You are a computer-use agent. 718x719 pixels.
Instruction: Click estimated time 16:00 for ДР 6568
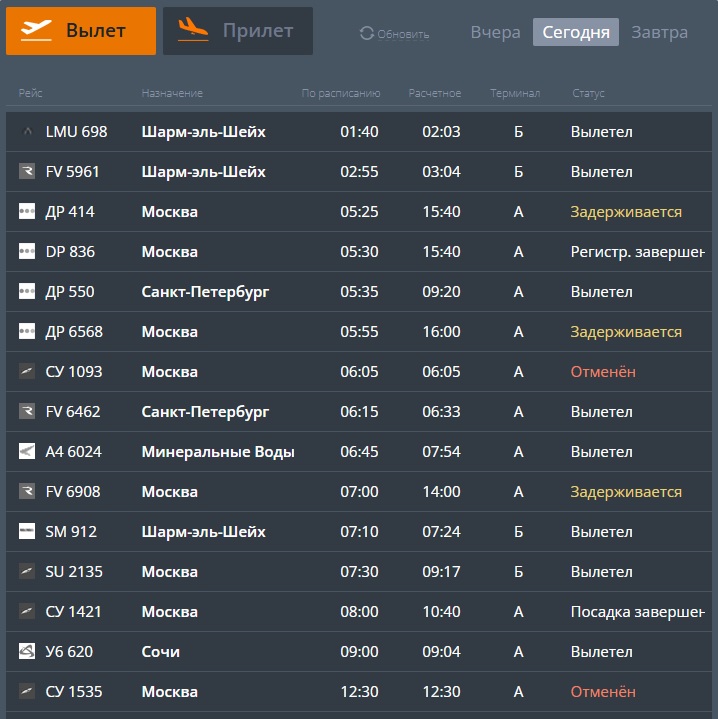(x=441, y=332)
